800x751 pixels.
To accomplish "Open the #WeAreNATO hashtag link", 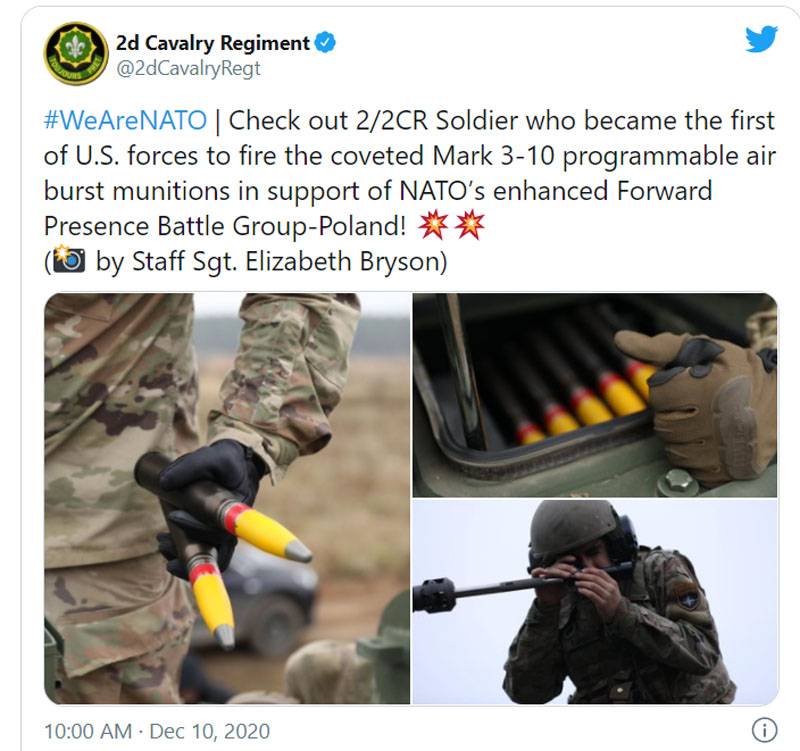I will tap(125, 121).
